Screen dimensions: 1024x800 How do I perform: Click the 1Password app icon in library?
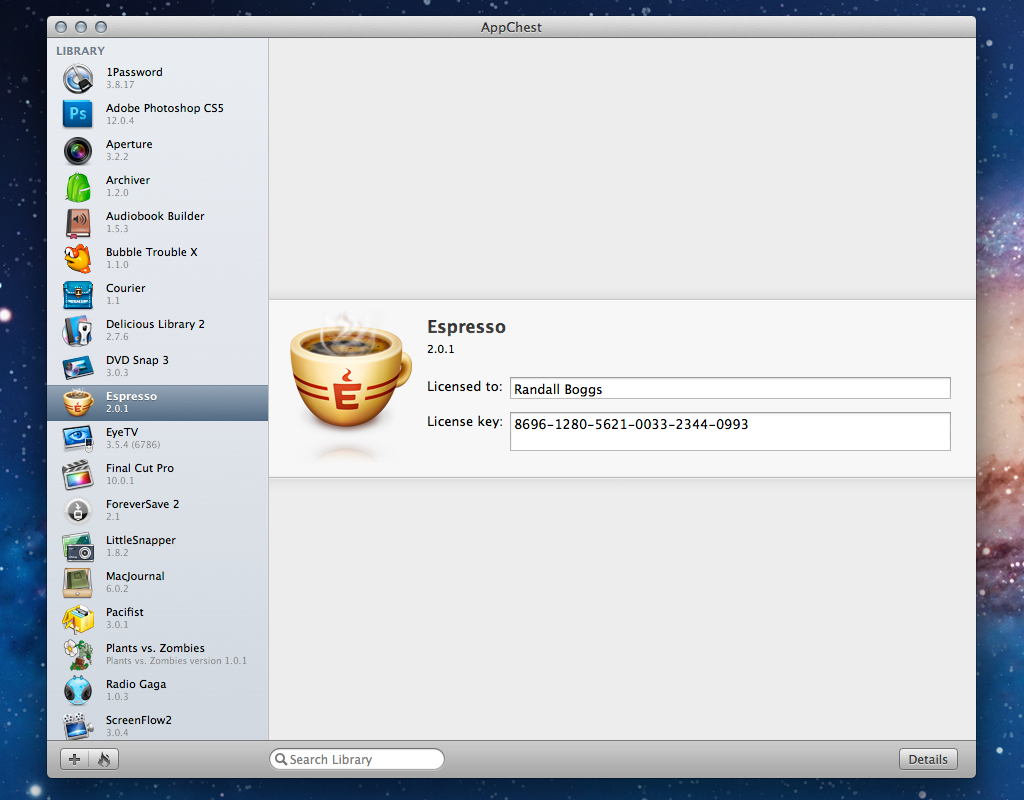point(78,78)
